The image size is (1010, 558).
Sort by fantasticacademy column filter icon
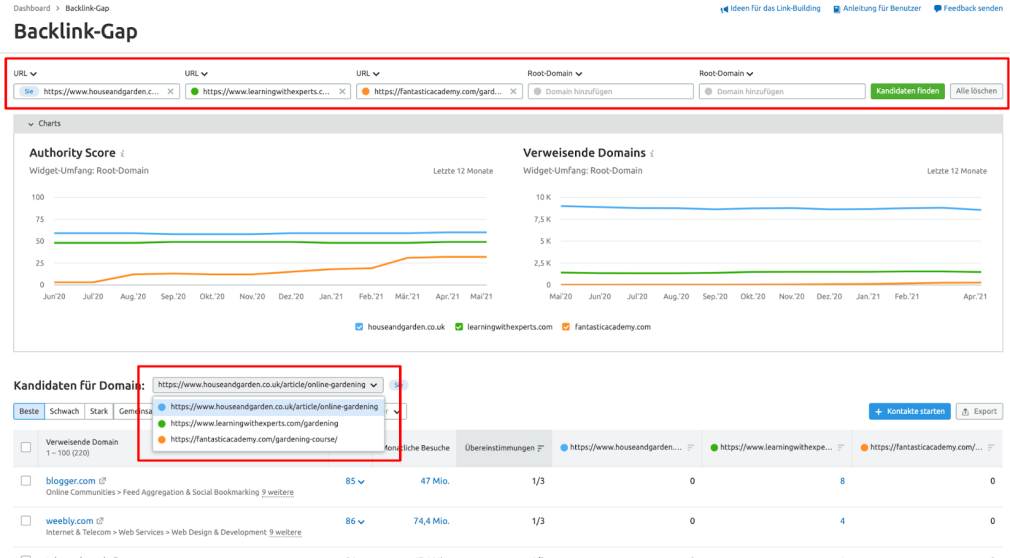click(x=991, y=447)
